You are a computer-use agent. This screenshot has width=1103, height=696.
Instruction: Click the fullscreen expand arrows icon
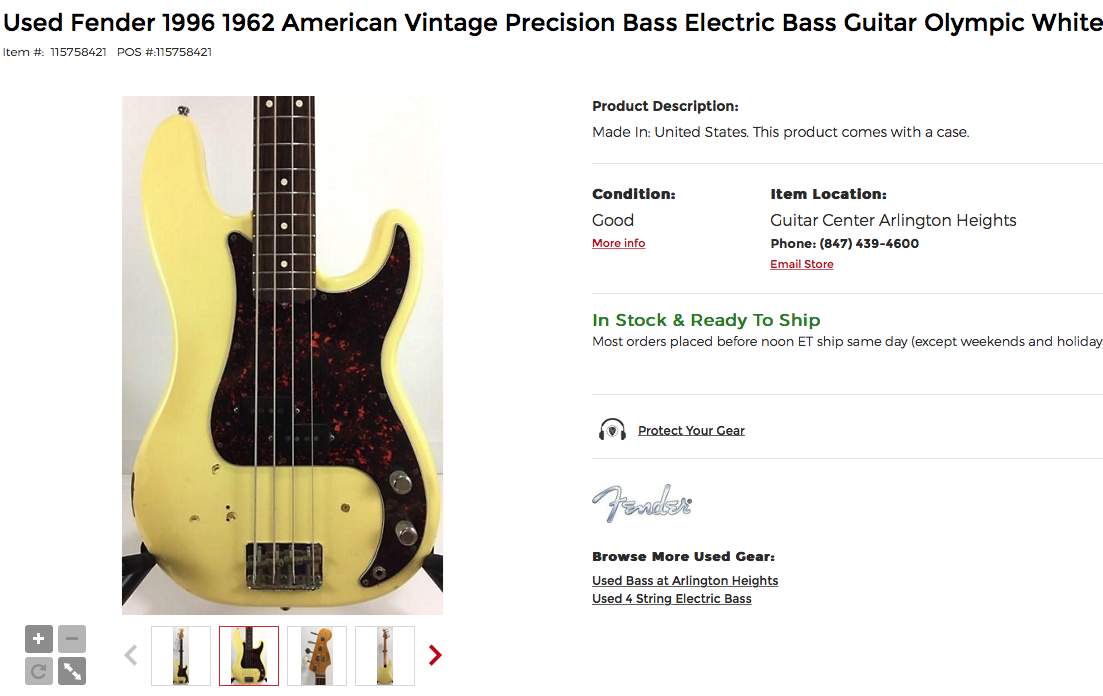pyautogui.click(x=72, y=671)
